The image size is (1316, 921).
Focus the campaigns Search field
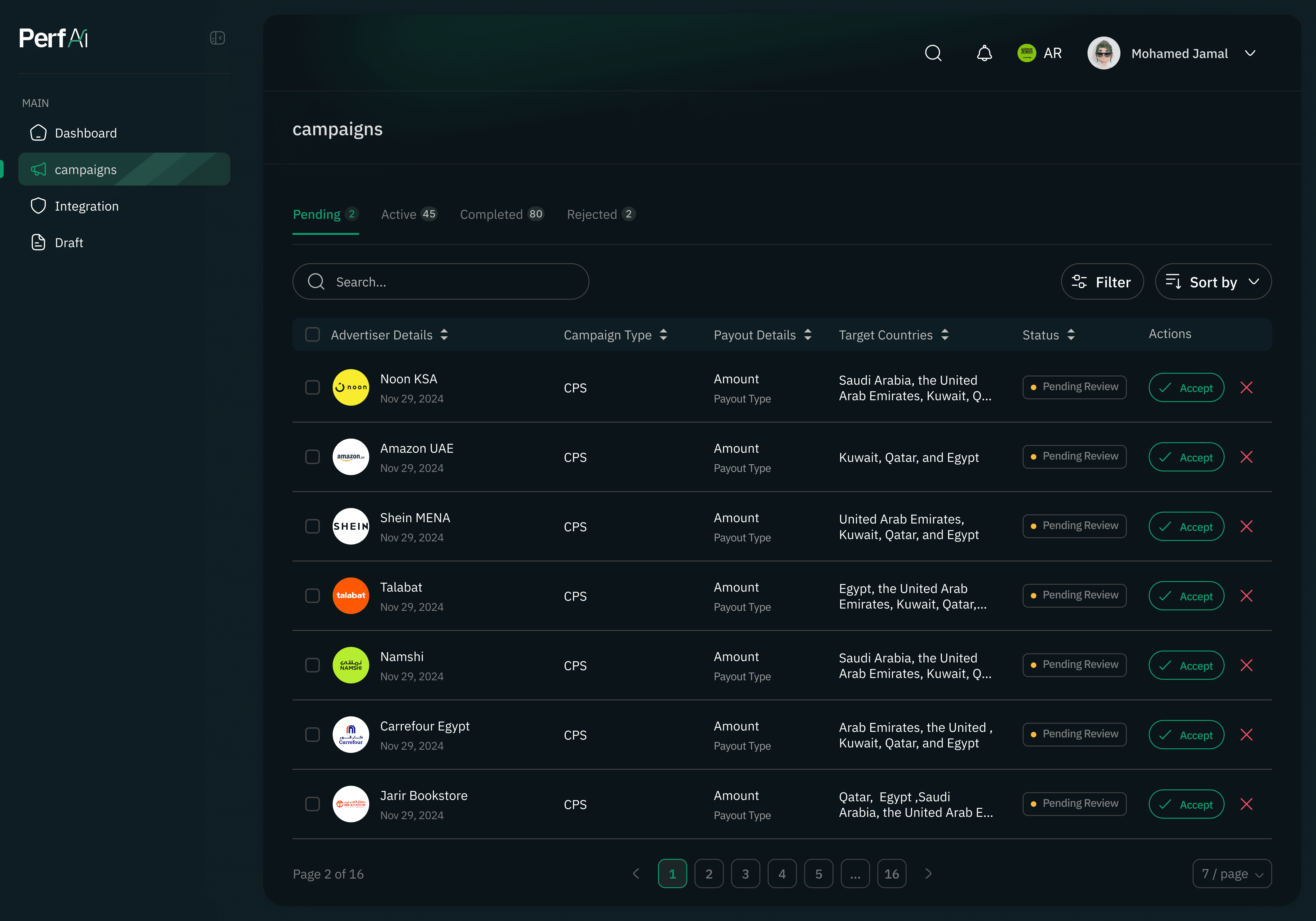click(x=441, y=281)
